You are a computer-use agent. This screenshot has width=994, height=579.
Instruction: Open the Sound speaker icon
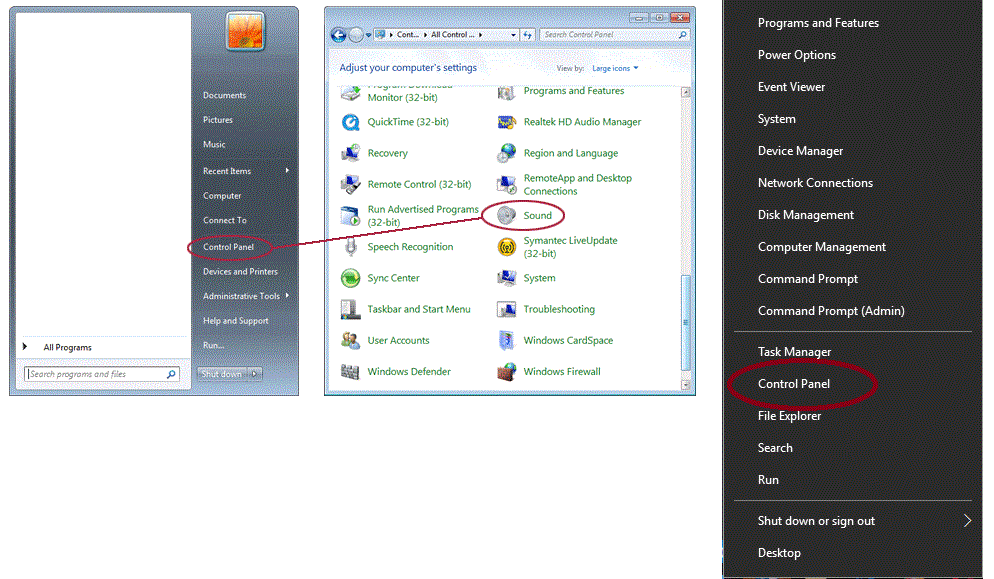tap(507, 216)
